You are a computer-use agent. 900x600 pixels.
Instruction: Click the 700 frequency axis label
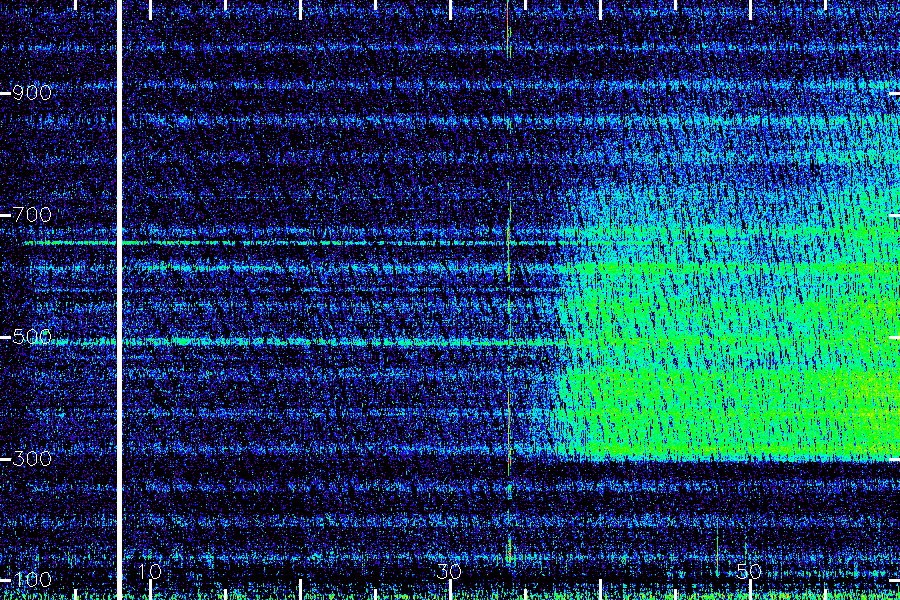(32, 215)
